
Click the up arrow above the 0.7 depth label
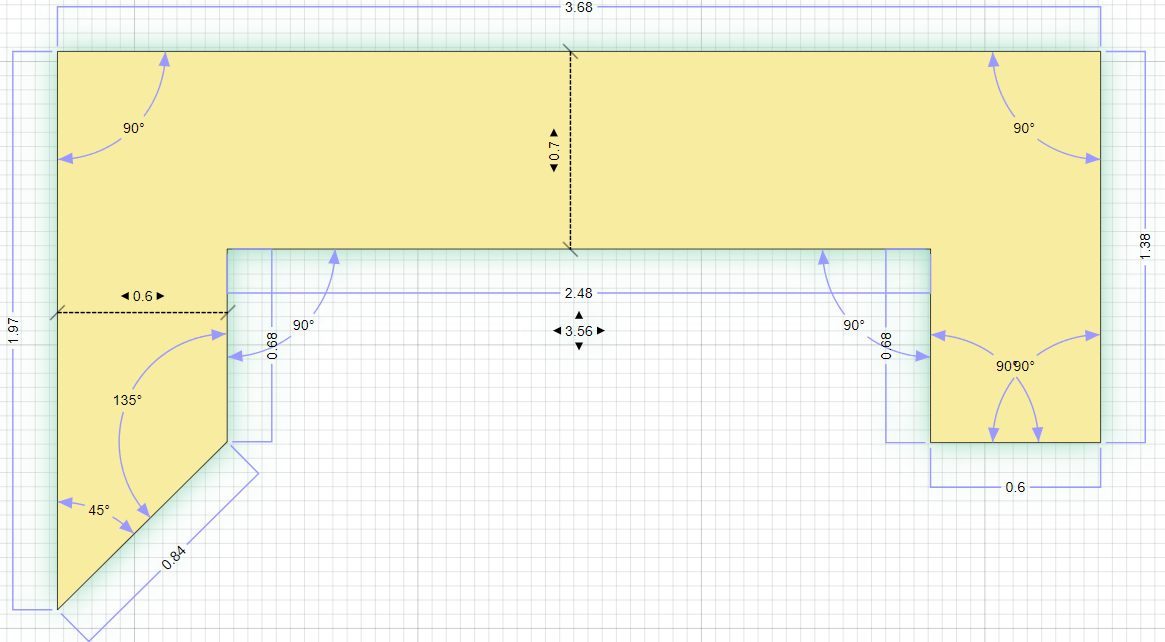[554, 132]
